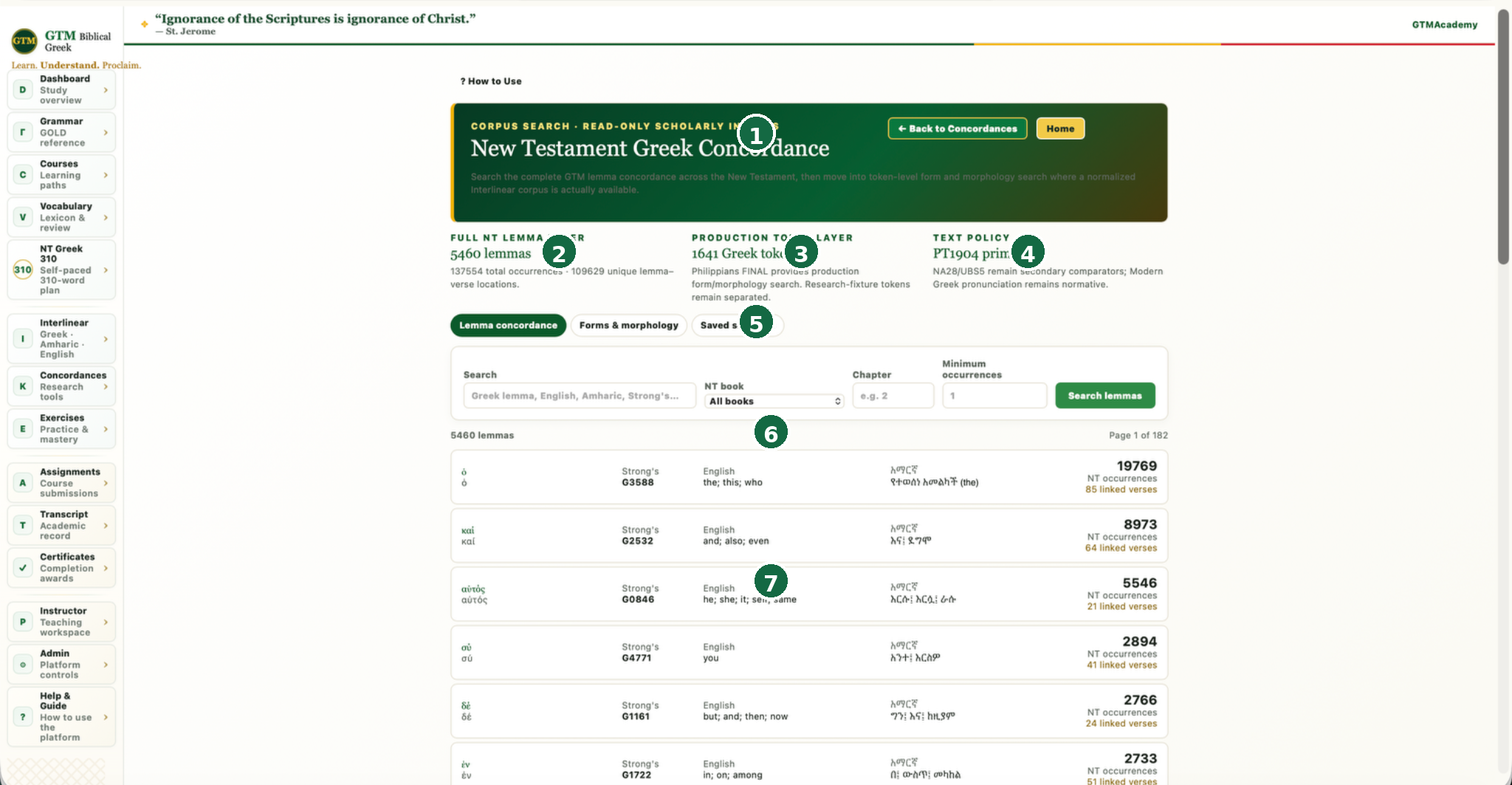
Task: Open the GTMAcademy link
Action: (x=1444, y=24)
